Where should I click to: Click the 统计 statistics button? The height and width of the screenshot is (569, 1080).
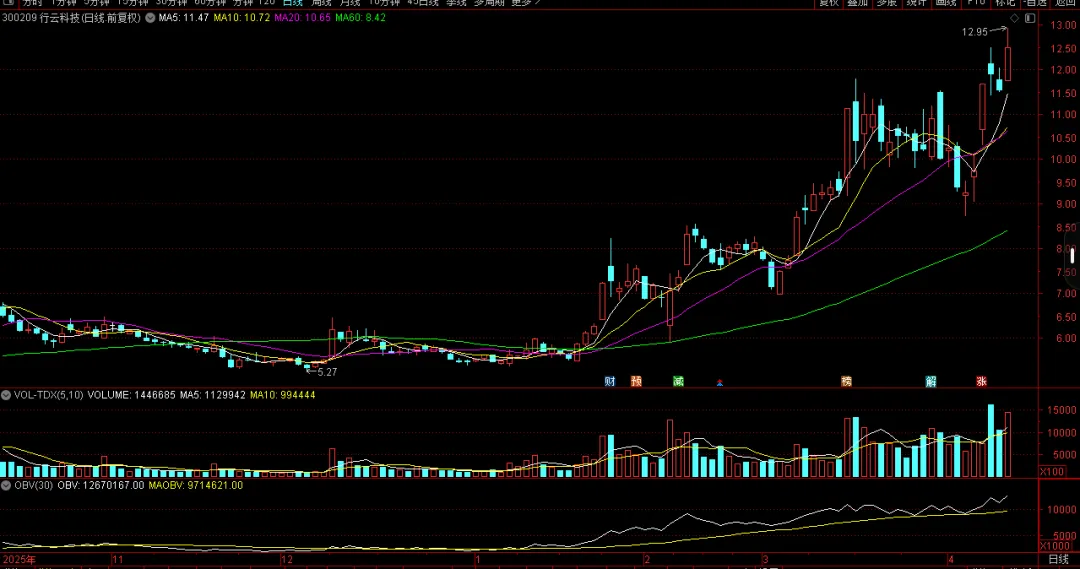[x=916, y=3]
